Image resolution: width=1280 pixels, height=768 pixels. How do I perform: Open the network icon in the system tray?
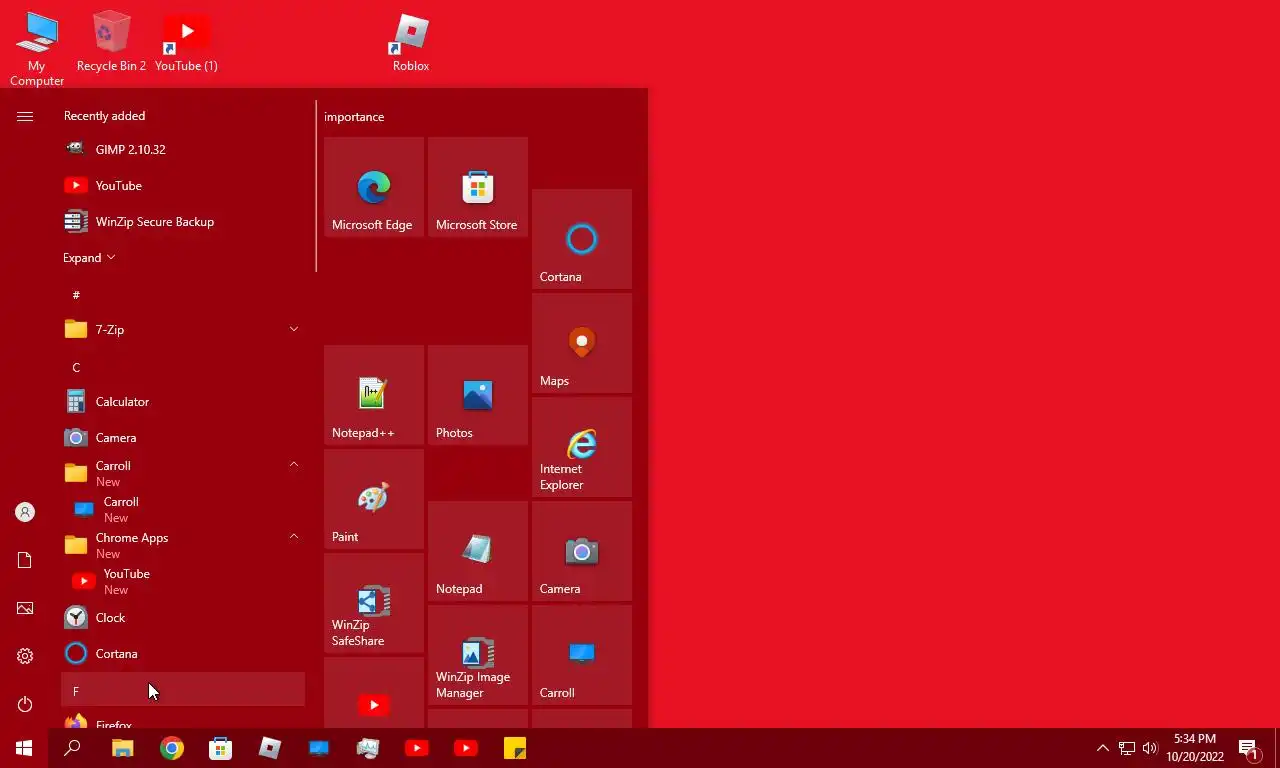[x=1126, y=748]
